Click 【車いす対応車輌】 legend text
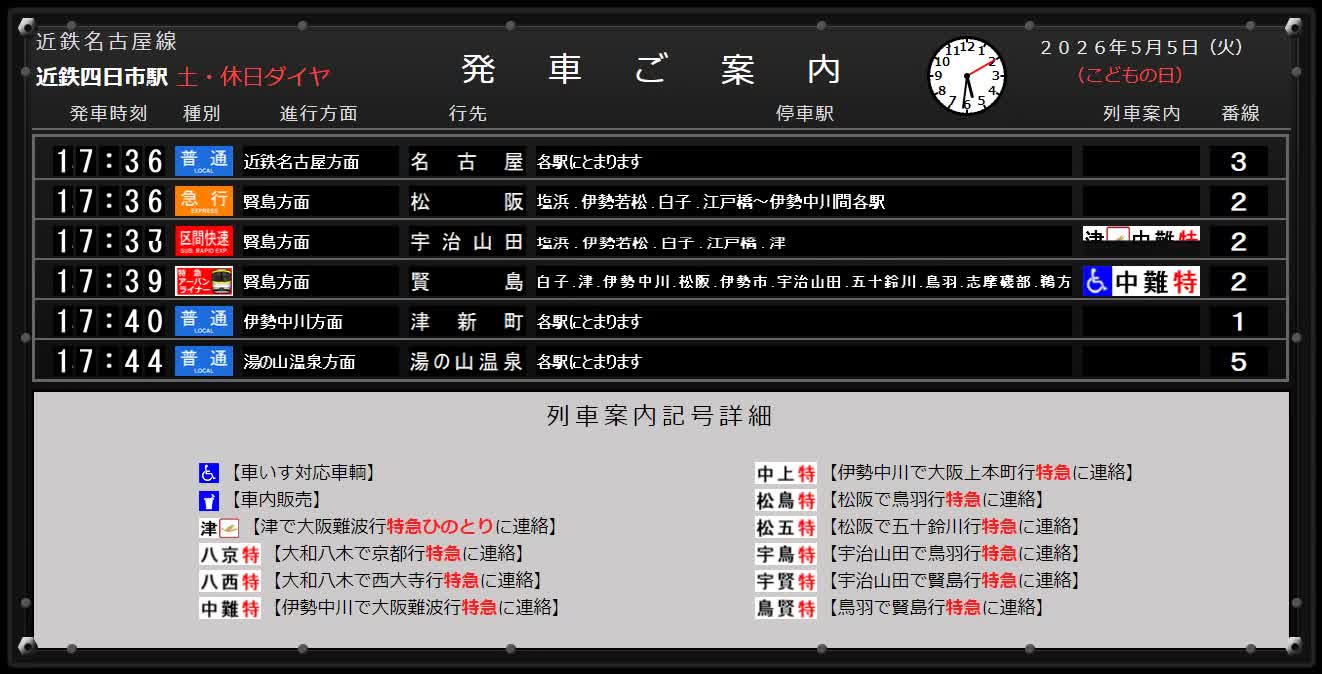The height and width of the screenshot is (674, 1322). pyautogui.click(x=304, y=473)
